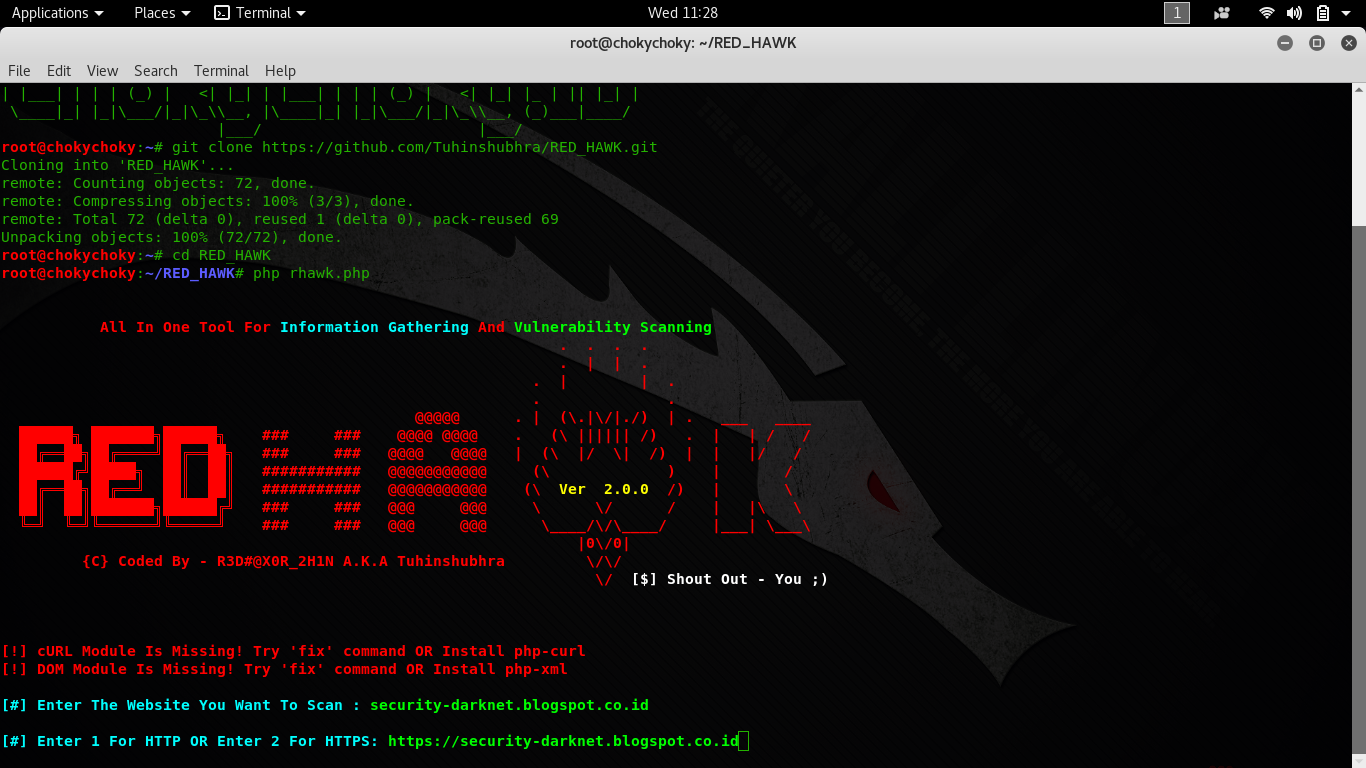
Task: Open the Terminal app menu in top bar
Action: coord(260,13)
